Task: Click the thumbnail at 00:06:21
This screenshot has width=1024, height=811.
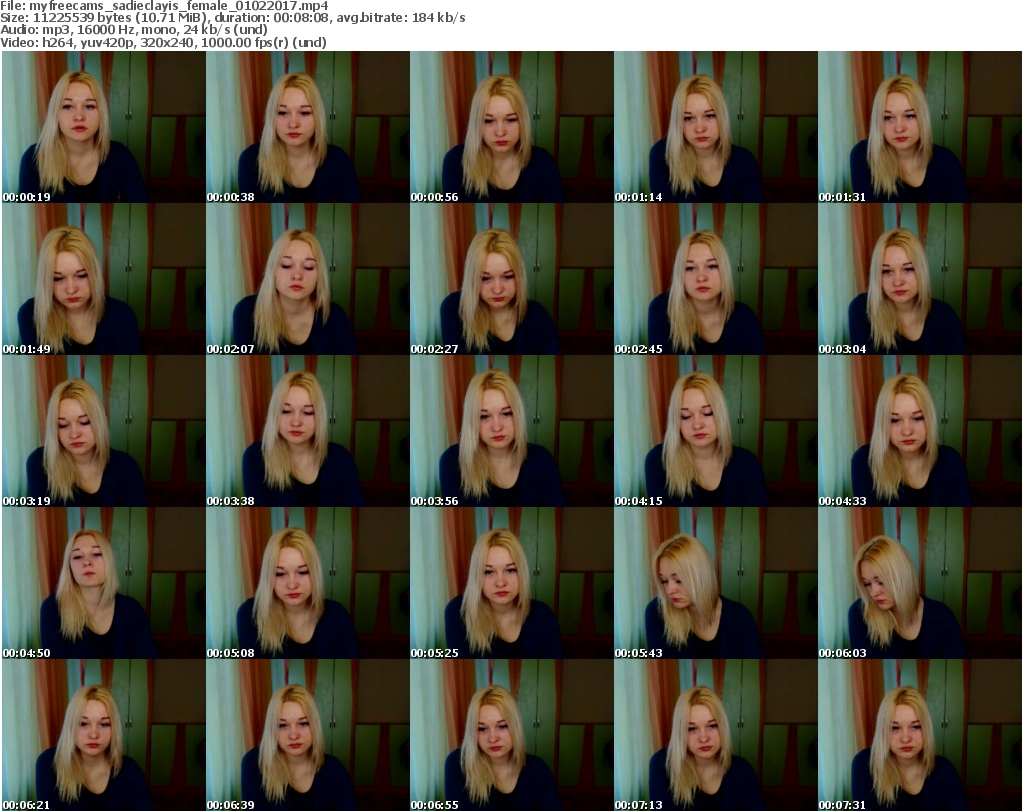Action: click(x=104, y=735)
